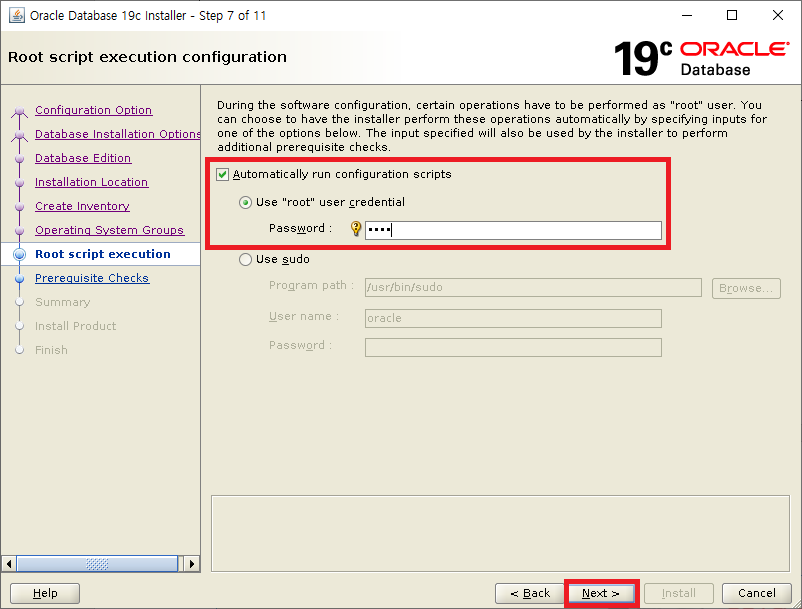Click the Help button
The width and height of the screenshot is (802, 609).
(x=45, y=593)
